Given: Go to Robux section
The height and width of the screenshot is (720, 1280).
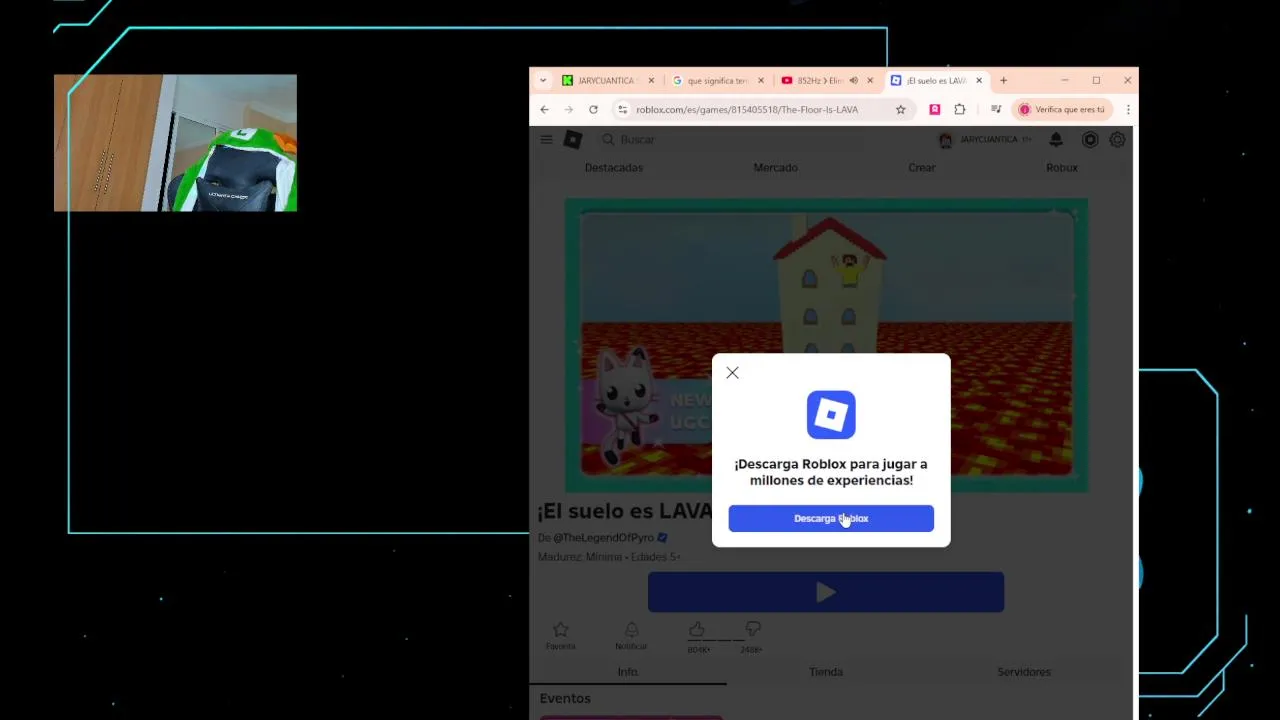Looking at the screenshot, I should point(1062,168).
